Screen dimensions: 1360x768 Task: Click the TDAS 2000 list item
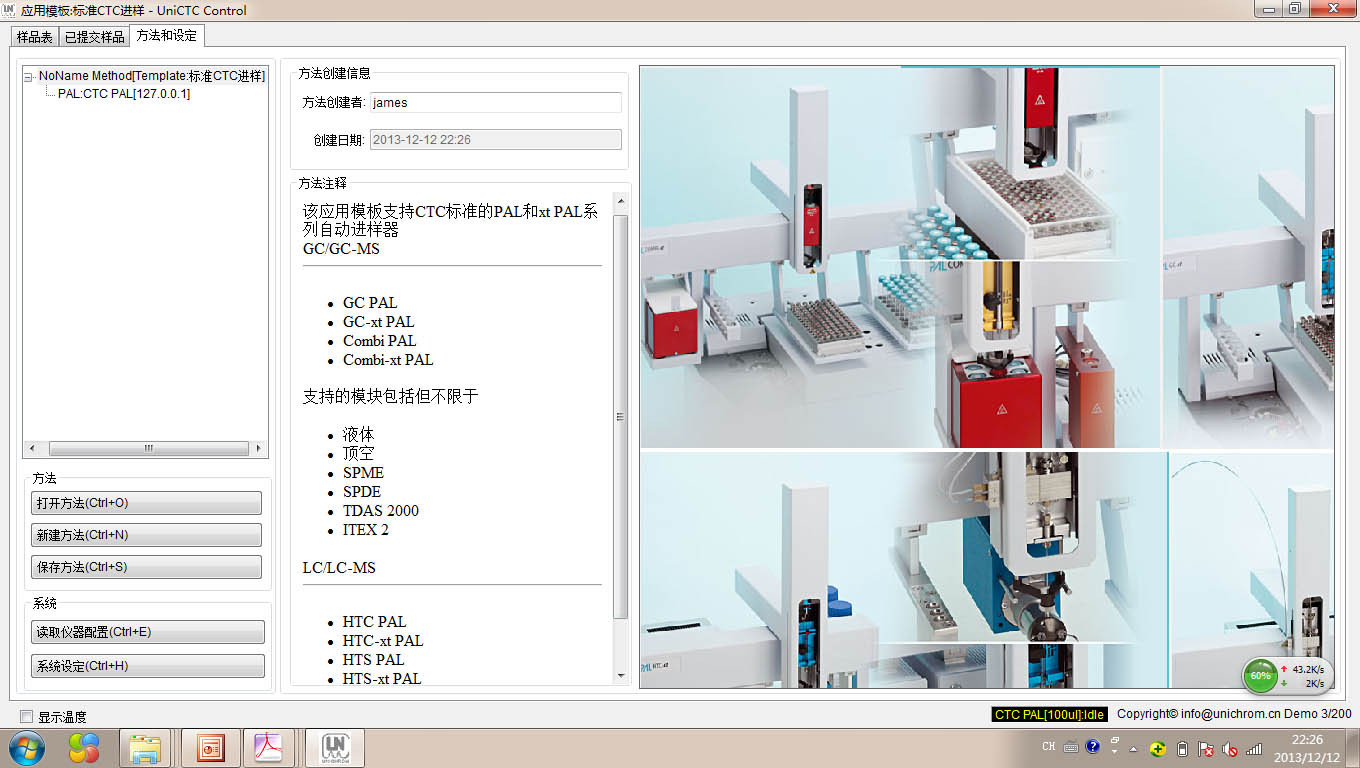381,510
